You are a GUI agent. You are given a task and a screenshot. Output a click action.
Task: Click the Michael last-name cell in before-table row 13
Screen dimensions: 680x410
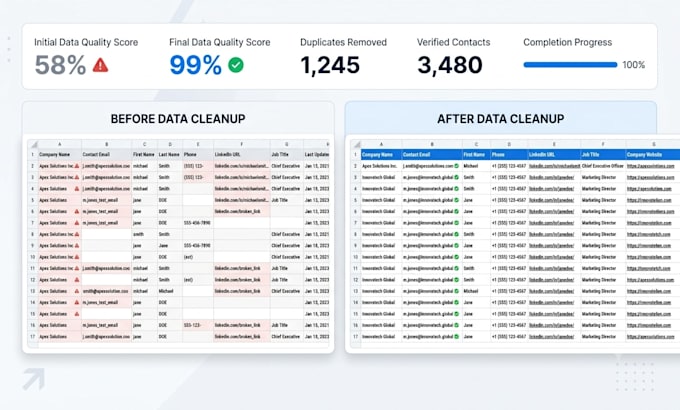[170, 291]
